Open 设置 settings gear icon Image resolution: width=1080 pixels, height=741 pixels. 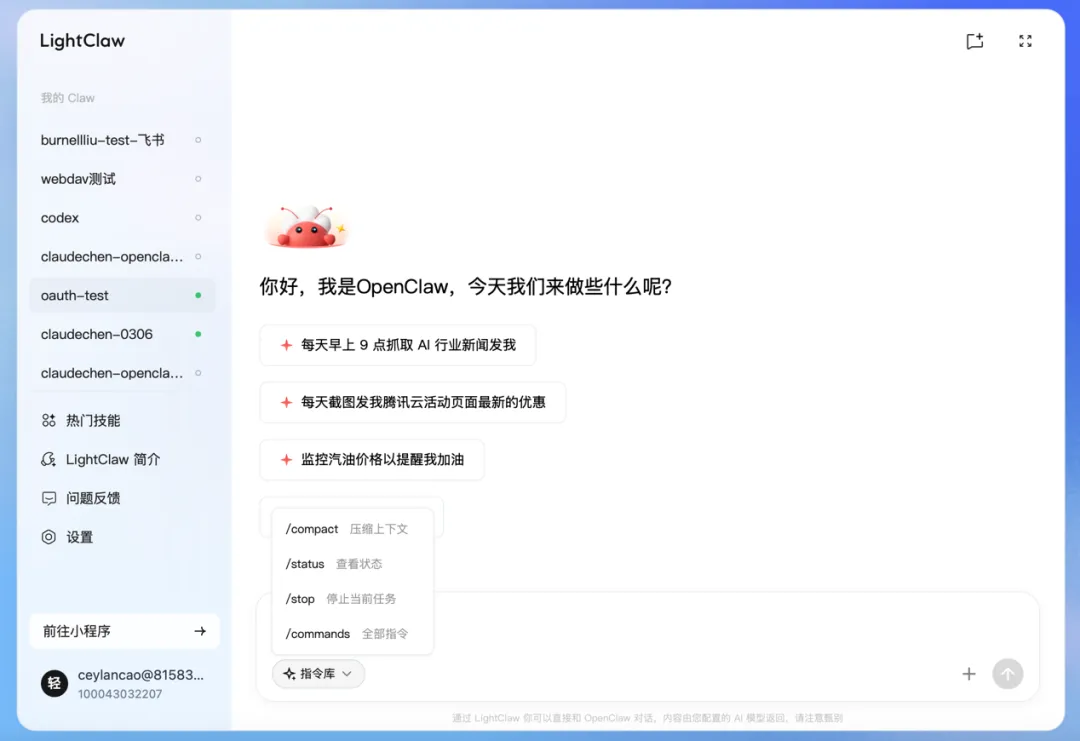(x=48, y=537)
